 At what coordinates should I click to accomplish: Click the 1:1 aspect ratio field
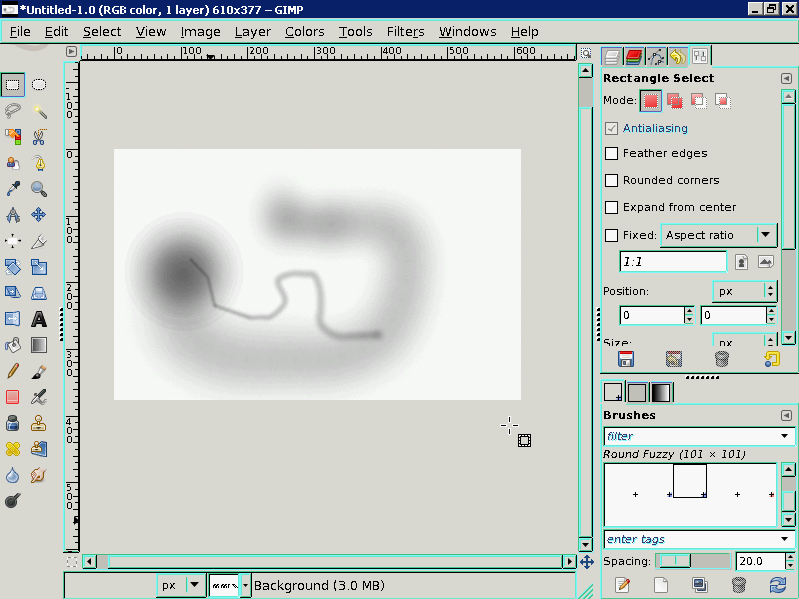tap(673, 262)
